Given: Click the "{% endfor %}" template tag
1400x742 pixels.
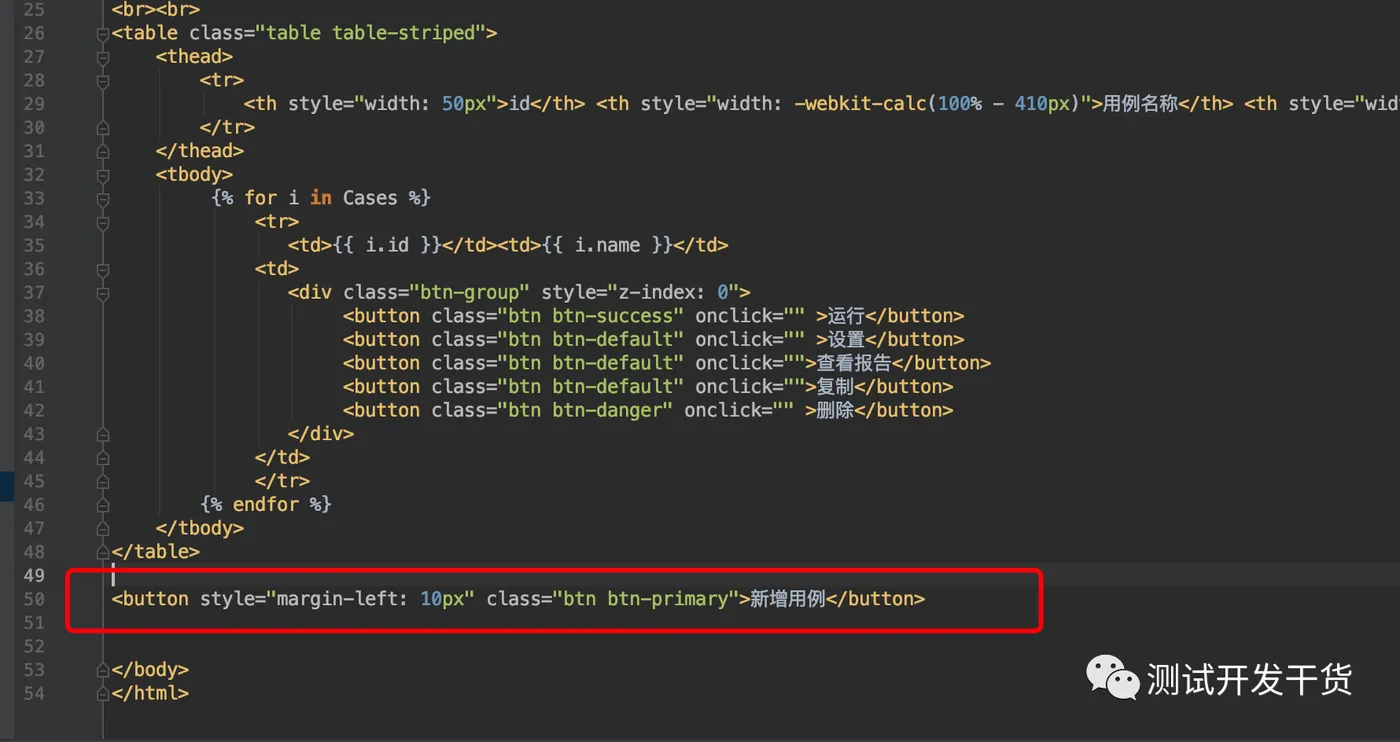Looking at the screenshot, I should pos(266,504).
